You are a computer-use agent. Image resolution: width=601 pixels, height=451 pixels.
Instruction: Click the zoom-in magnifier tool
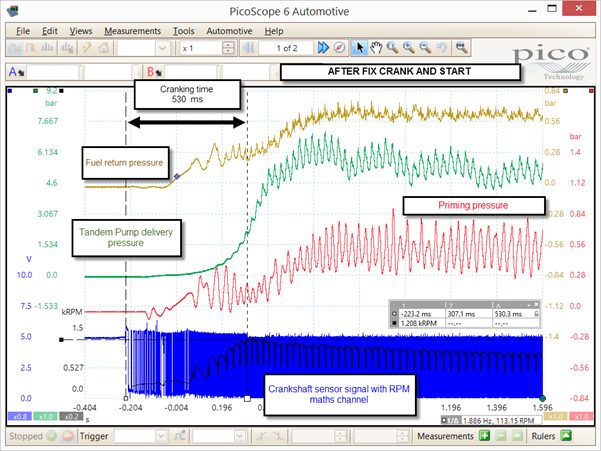[409, 48]
